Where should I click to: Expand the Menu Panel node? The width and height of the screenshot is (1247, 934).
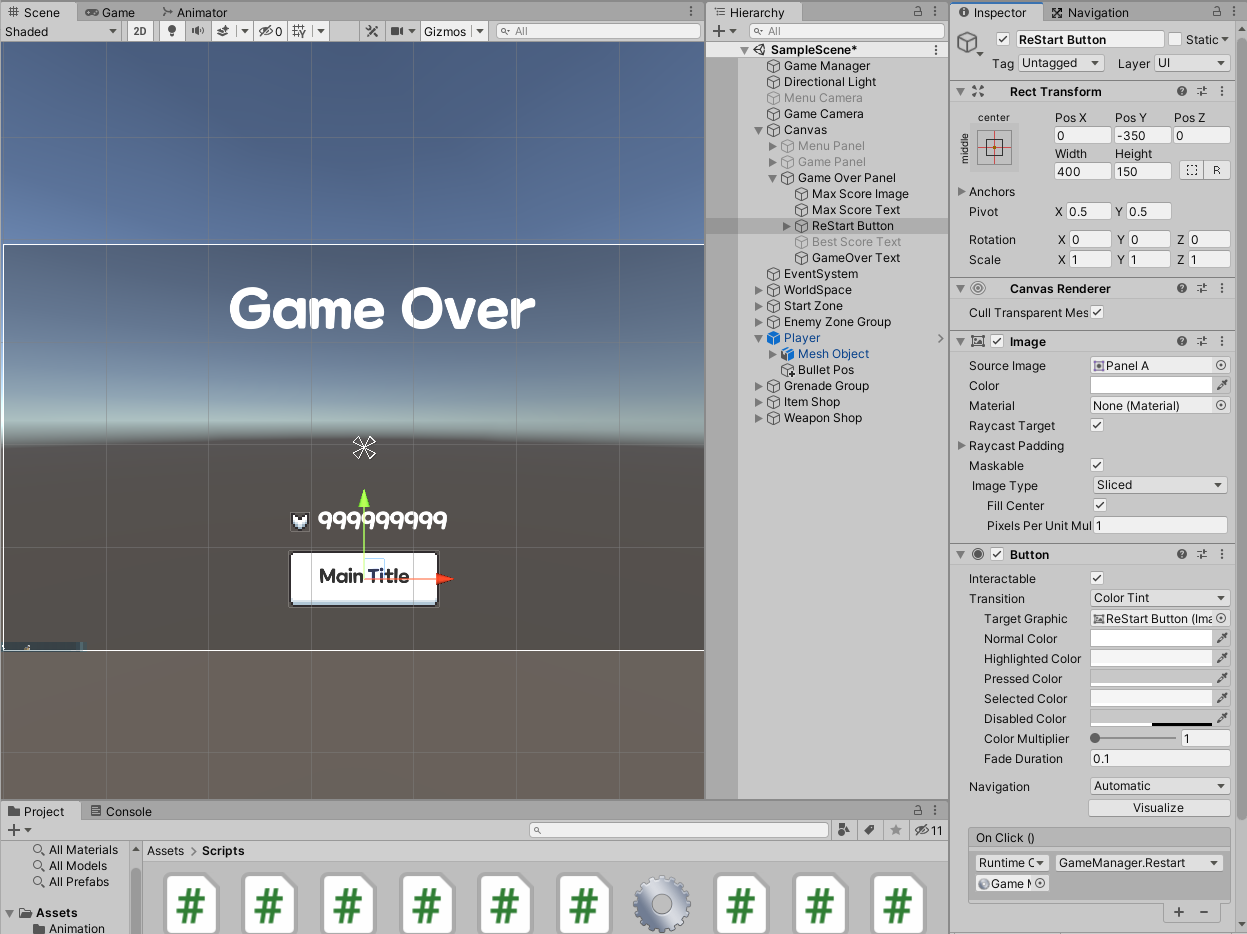tap(773, 146)
